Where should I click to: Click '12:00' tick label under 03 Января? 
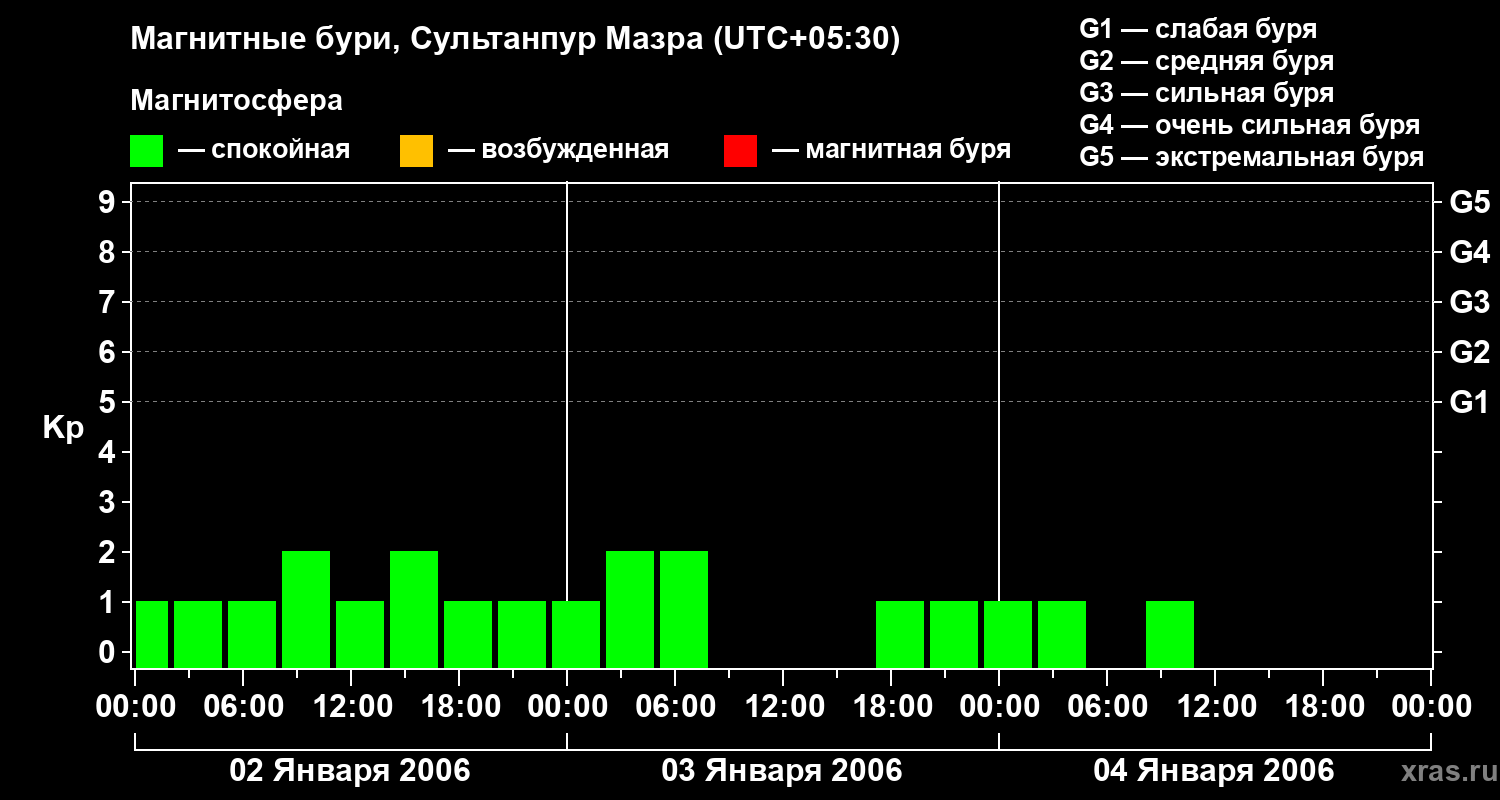[x=783, y=707]
